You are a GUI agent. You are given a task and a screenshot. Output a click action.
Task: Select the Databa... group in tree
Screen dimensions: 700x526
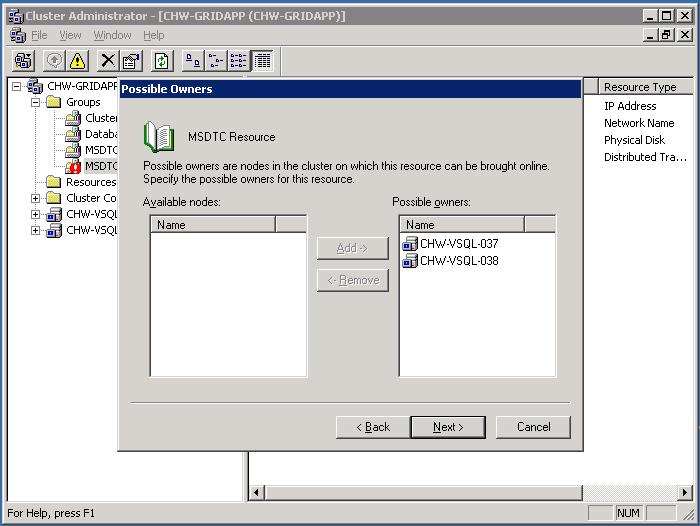click(101, 134)
